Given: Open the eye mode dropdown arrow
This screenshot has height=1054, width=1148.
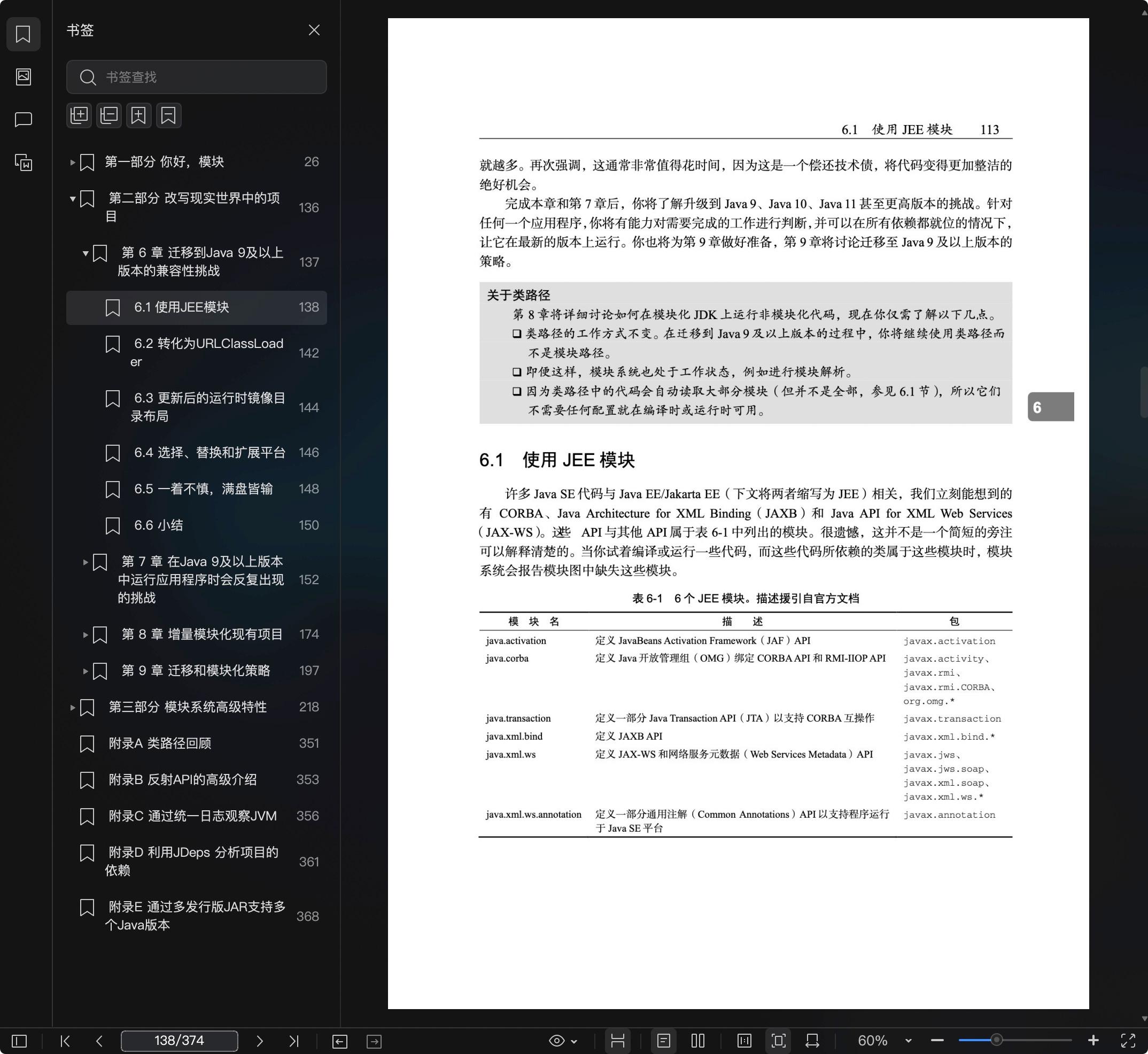Looking at the screenshot, I should pyautogui.click(x=573, y=1042).
